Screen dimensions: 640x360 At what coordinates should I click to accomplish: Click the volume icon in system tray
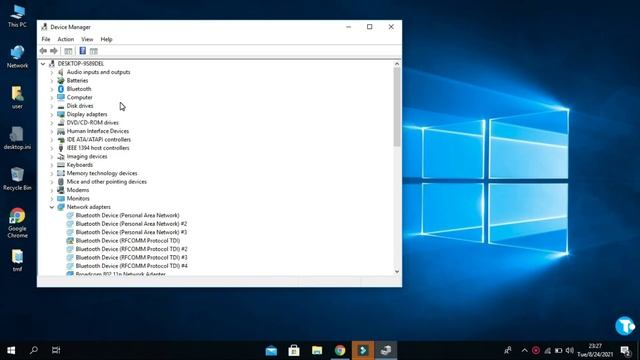(x=570, y=350)
